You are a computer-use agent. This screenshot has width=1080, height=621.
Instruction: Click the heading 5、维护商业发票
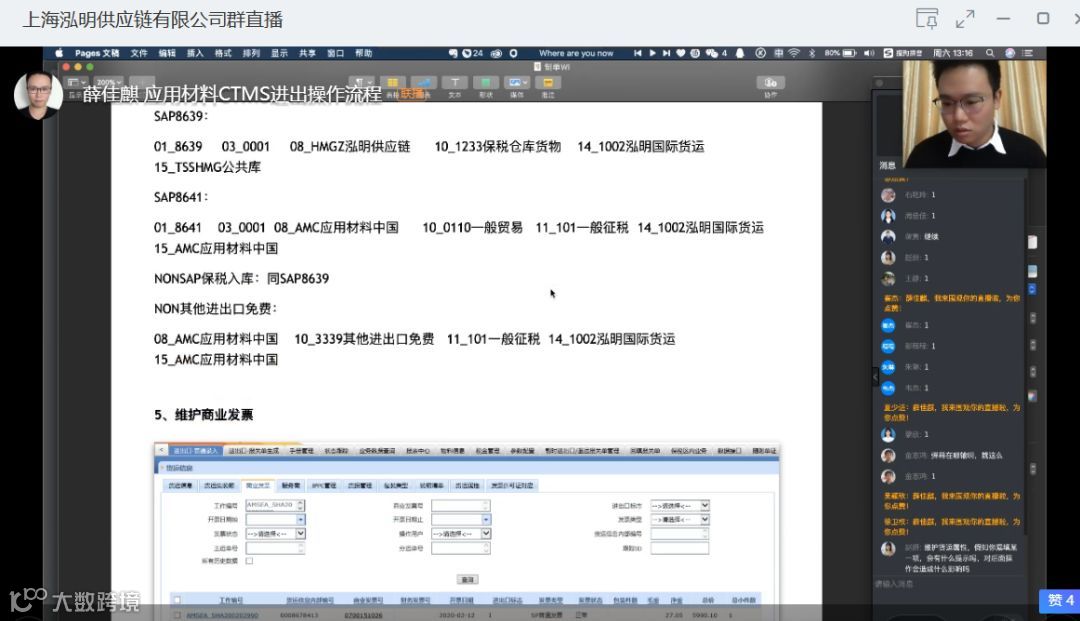[204, 414]
